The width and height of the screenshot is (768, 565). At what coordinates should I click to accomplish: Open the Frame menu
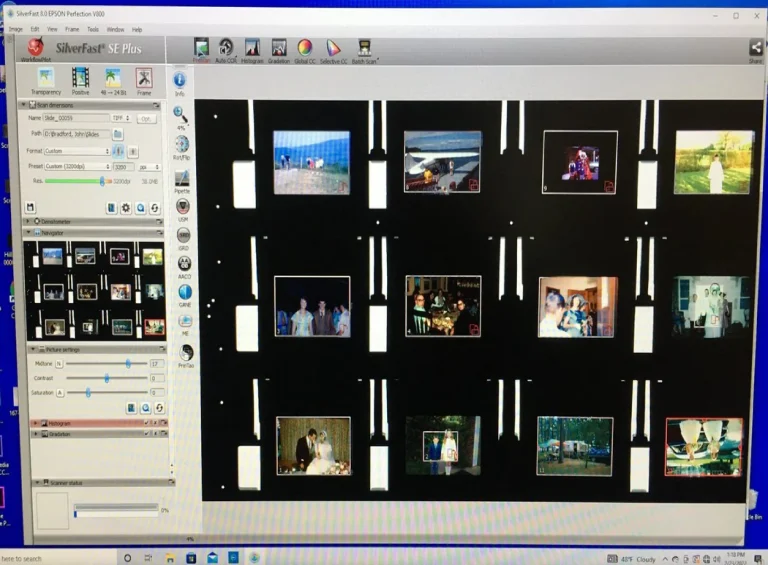click(x=72, y=29)
